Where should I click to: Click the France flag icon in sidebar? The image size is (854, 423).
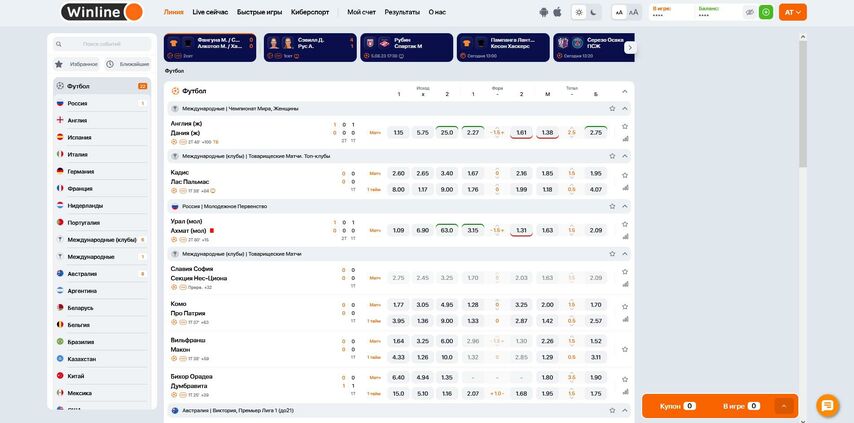[60, 188]
